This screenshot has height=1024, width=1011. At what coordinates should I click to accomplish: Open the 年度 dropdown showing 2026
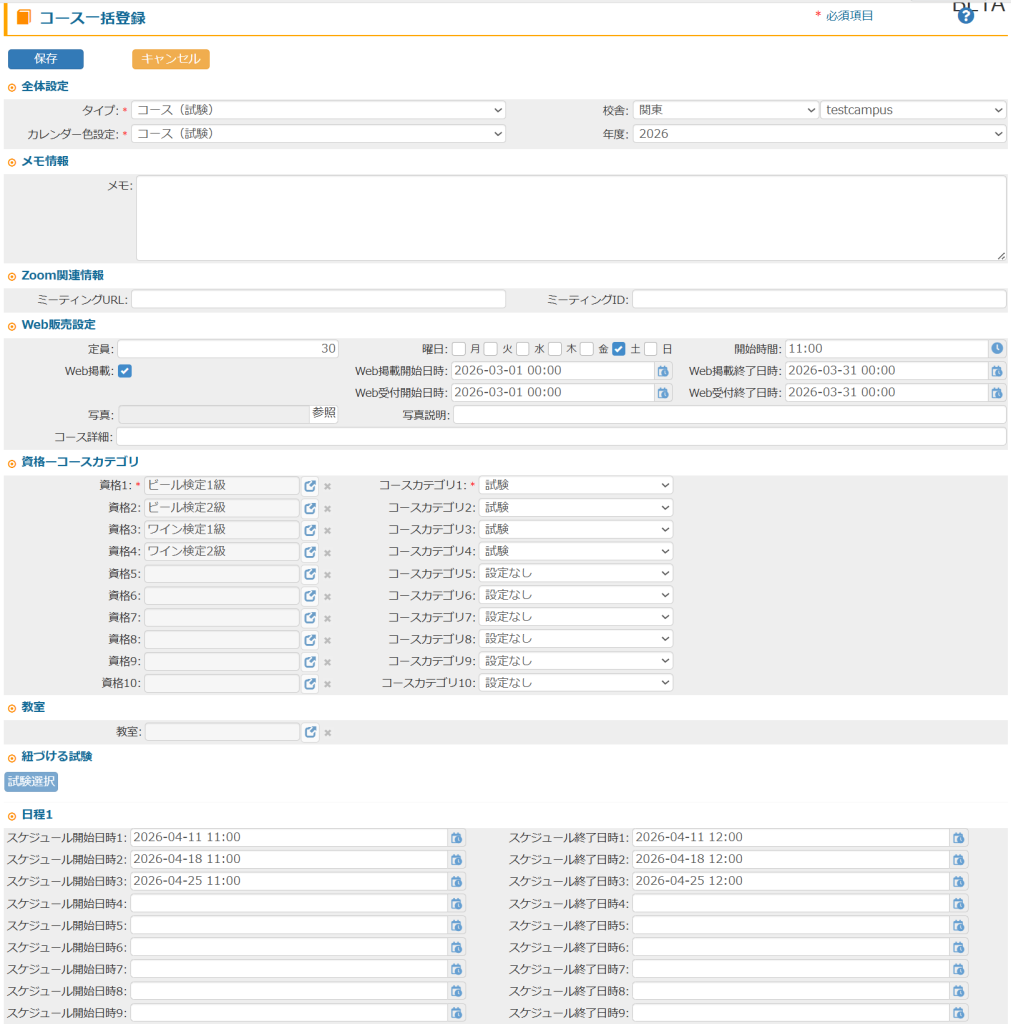[x=819, y=133]
